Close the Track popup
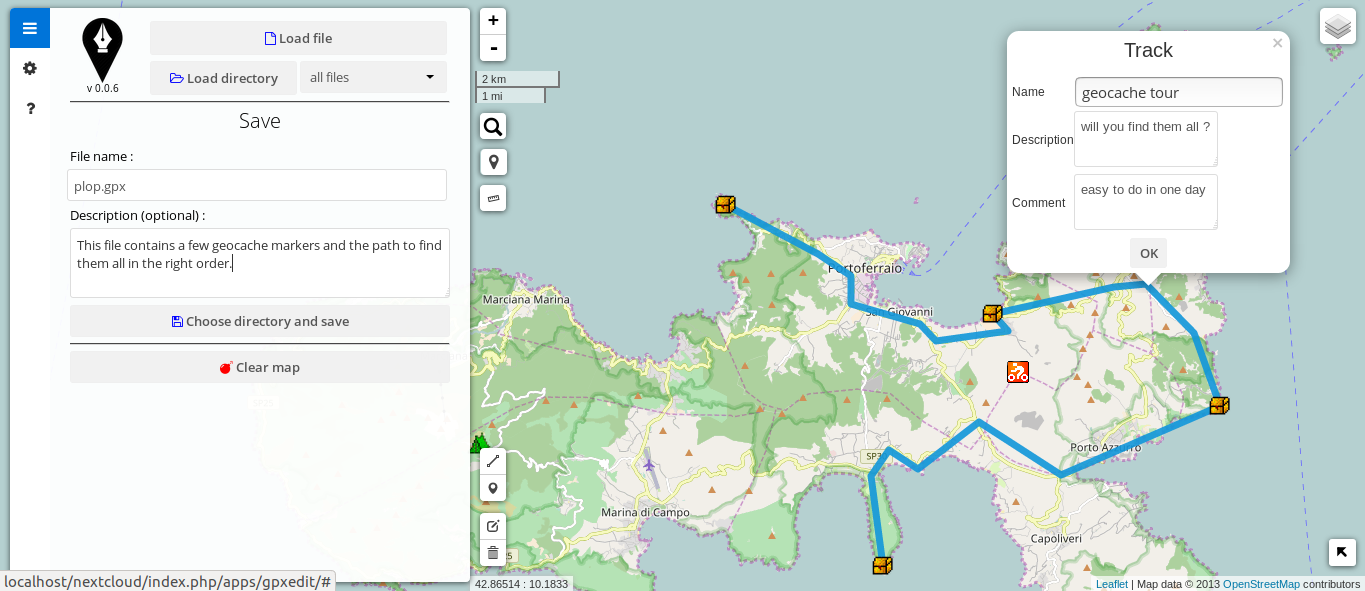The image size is (1365, 591). click(1277, 43)
